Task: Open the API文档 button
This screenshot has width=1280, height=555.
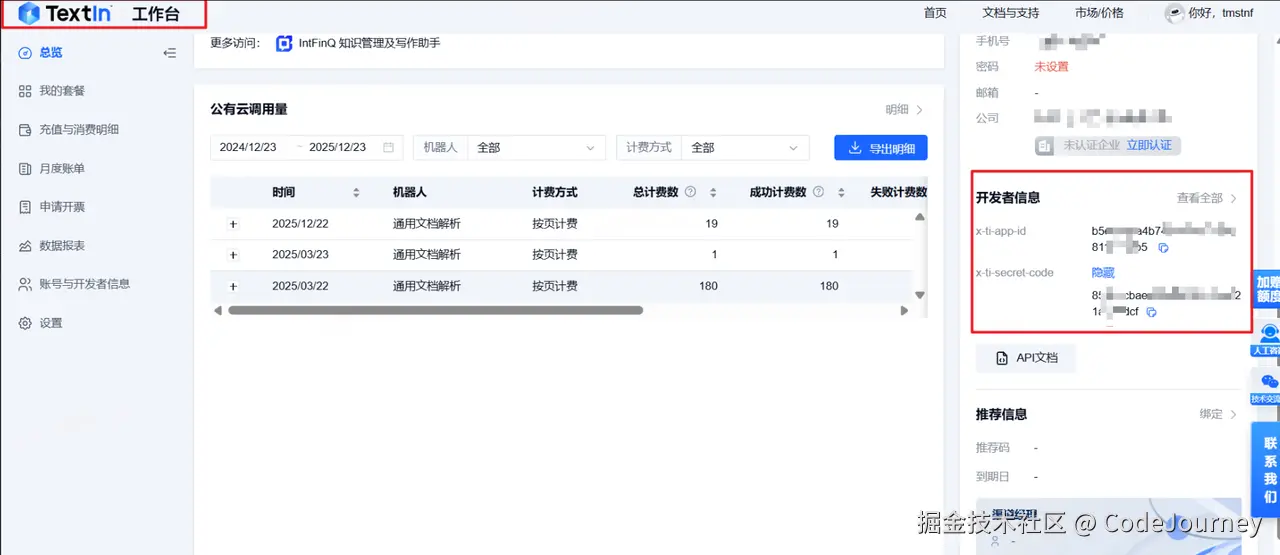Action: 1026,358
